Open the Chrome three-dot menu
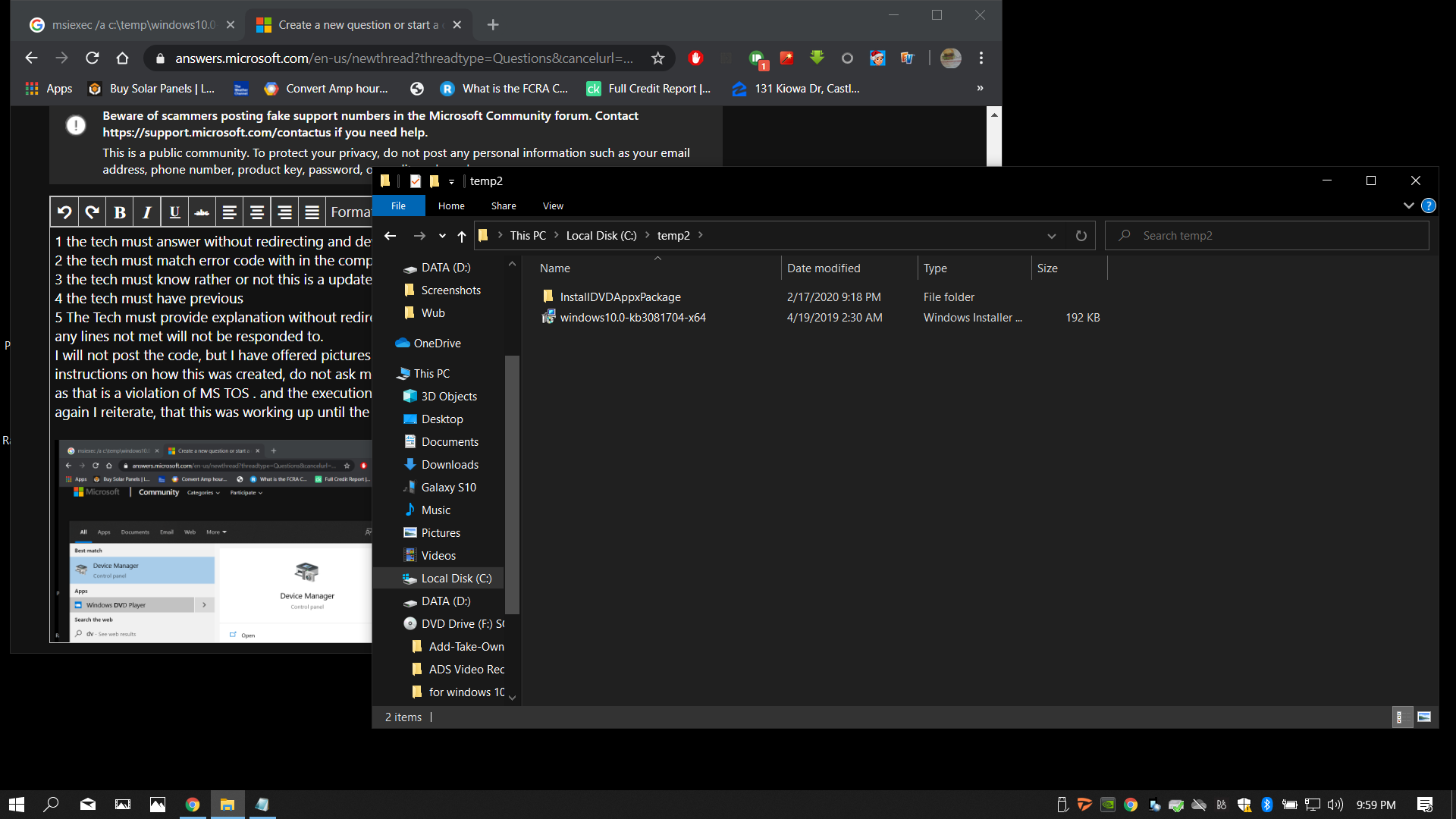The height and width of the screenshot is (819, 1456). pyautogui.click(x=981, y=58)
